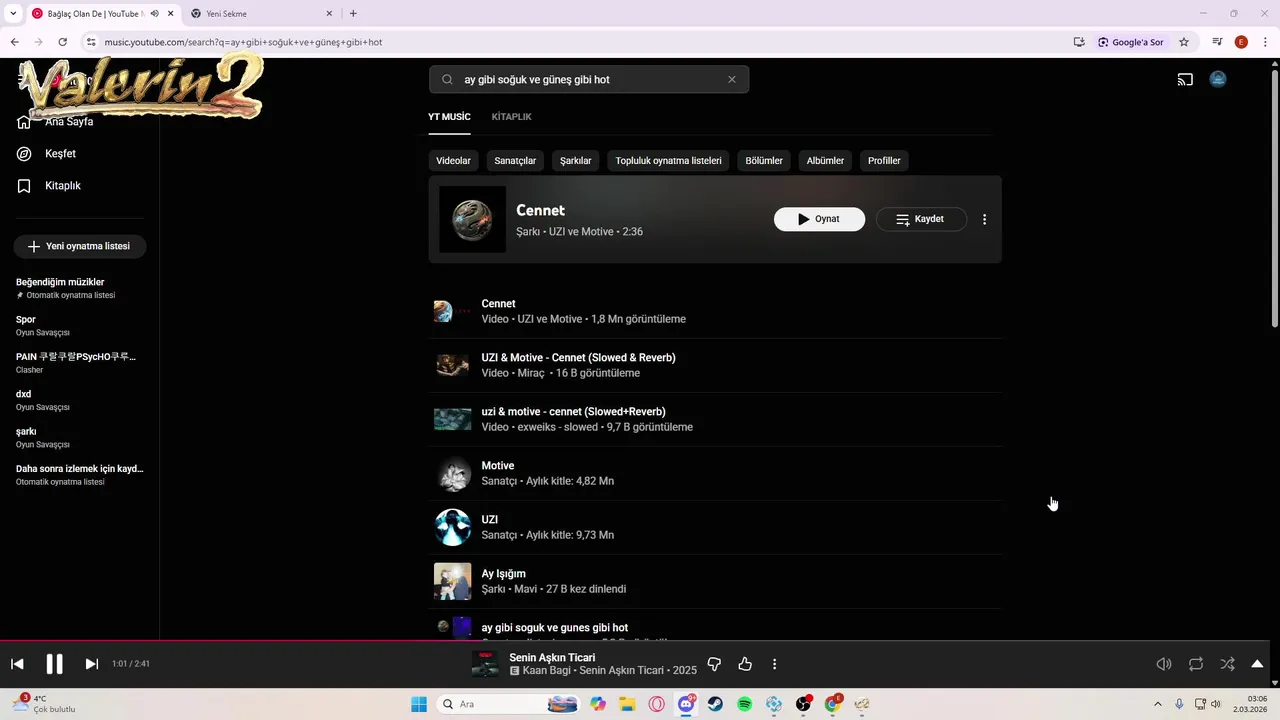Filter results by Albümler
The width and height of the screenshot is (1280, 720).
coord(825,161)
